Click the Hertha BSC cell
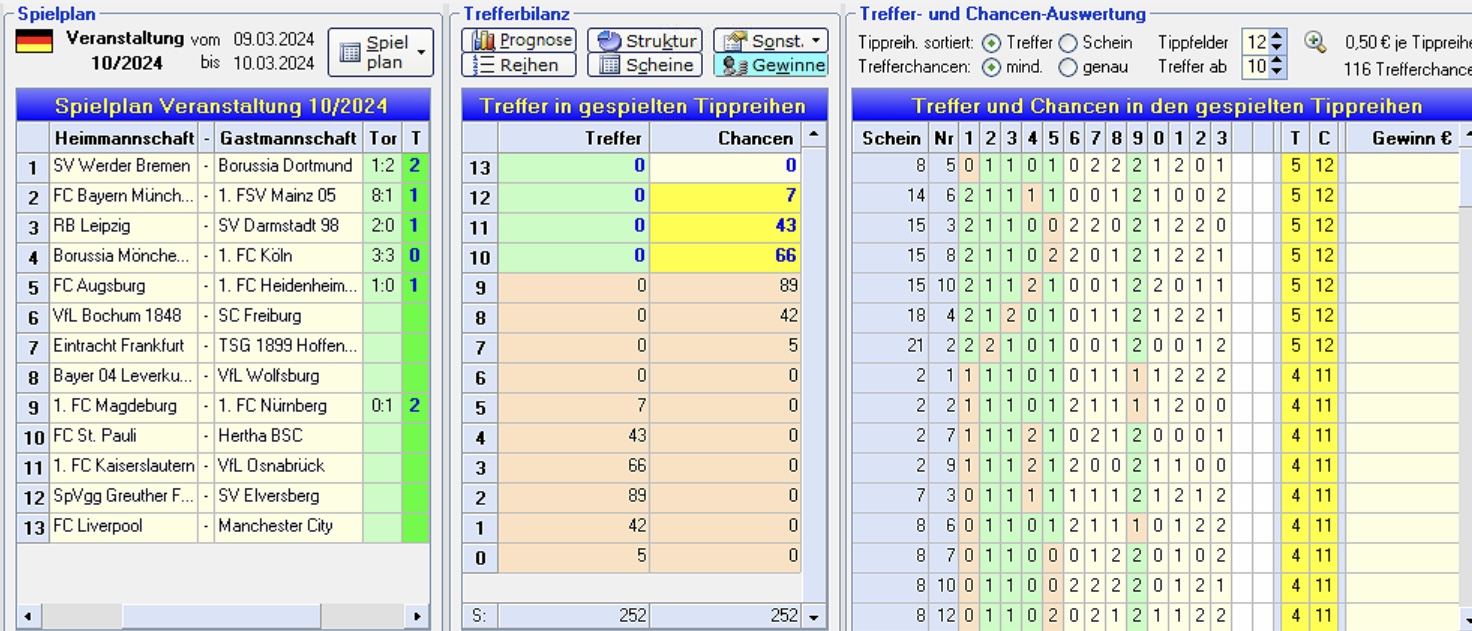 tap(288, 436)
